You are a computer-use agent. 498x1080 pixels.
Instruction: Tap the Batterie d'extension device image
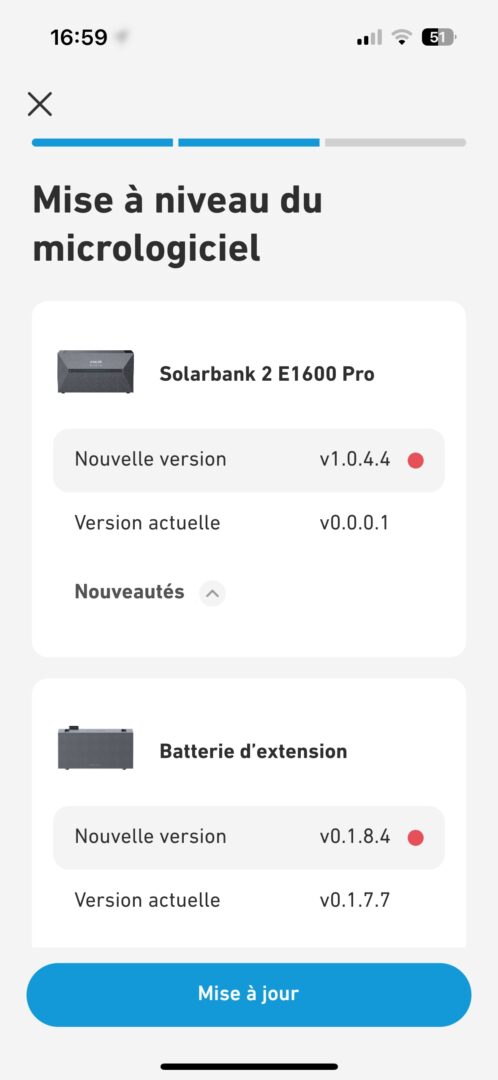96,748
